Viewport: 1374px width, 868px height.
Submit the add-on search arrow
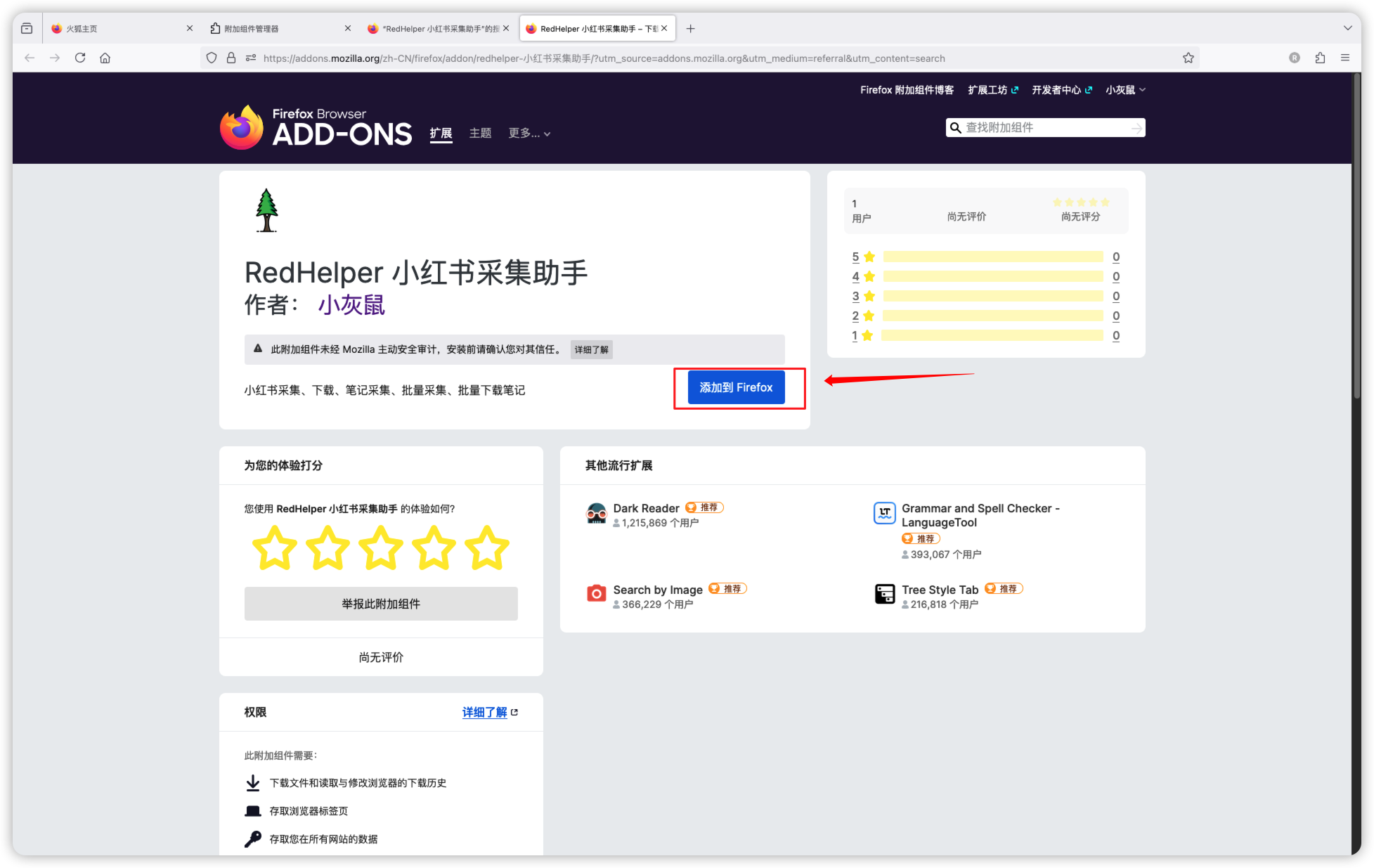click(1136, 127)
